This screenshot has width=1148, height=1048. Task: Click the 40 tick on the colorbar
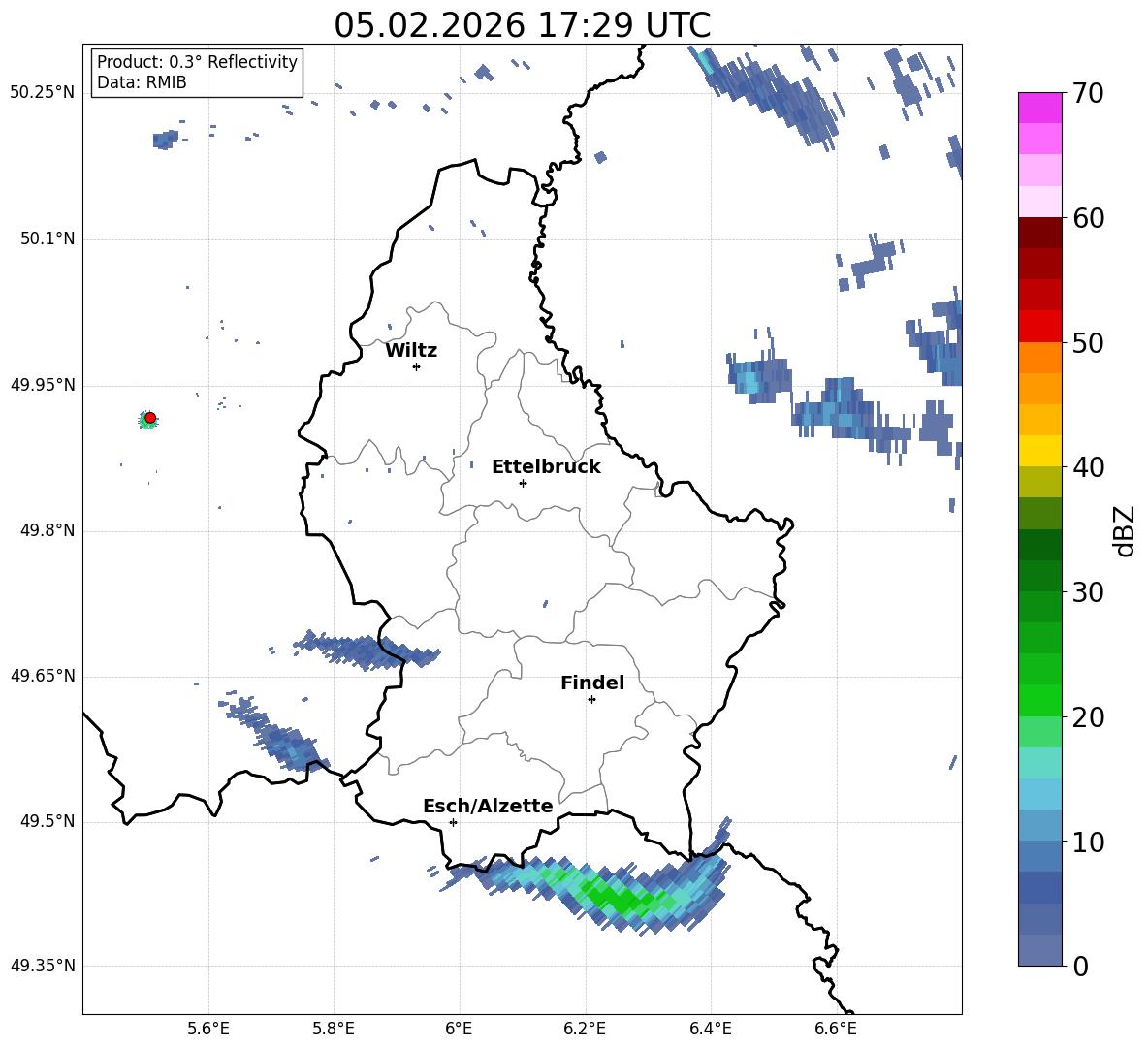pyautogui.click(x=1088, y=467)
